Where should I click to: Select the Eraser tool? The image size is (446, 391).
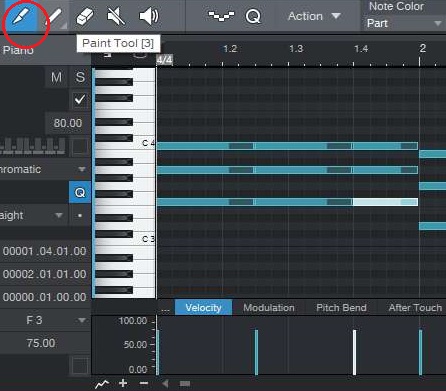click(x=85, y=17)
